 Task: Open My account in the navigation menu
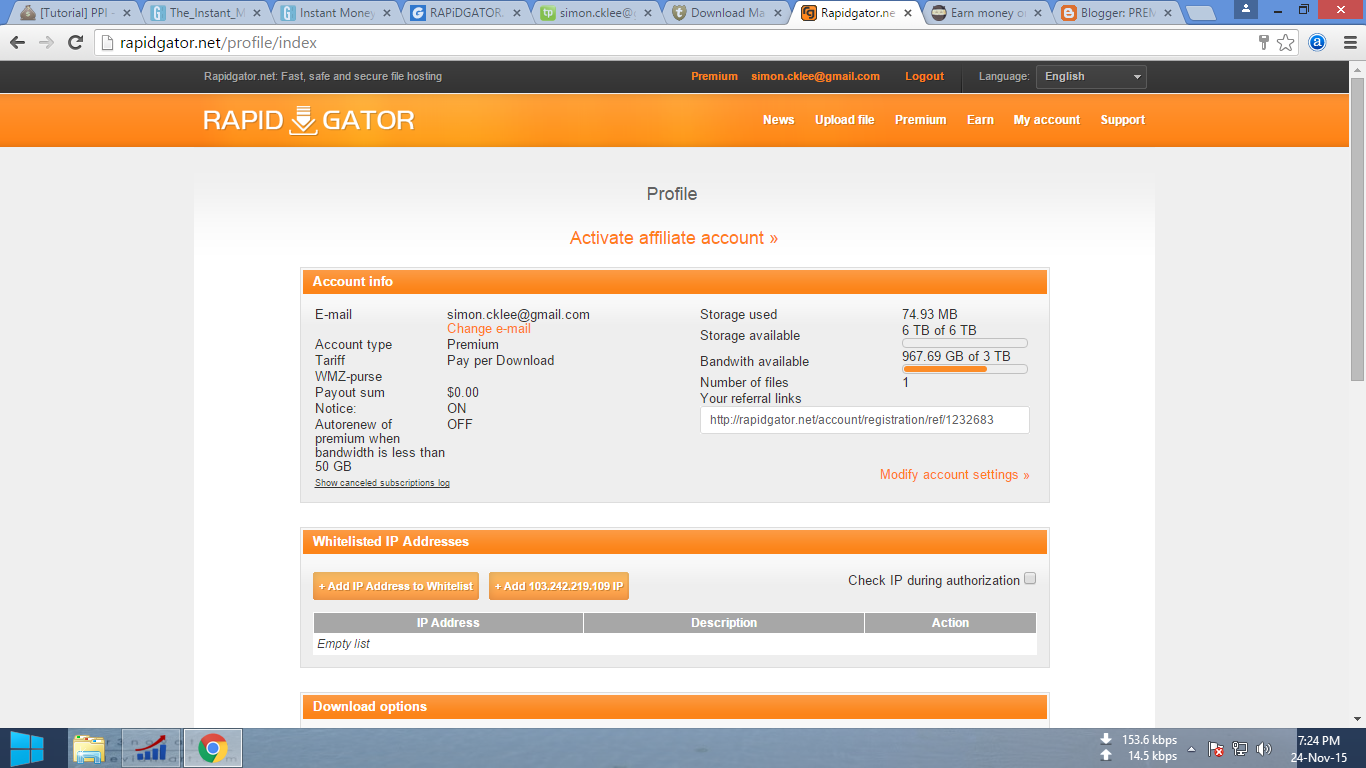tap(1046, 120)
